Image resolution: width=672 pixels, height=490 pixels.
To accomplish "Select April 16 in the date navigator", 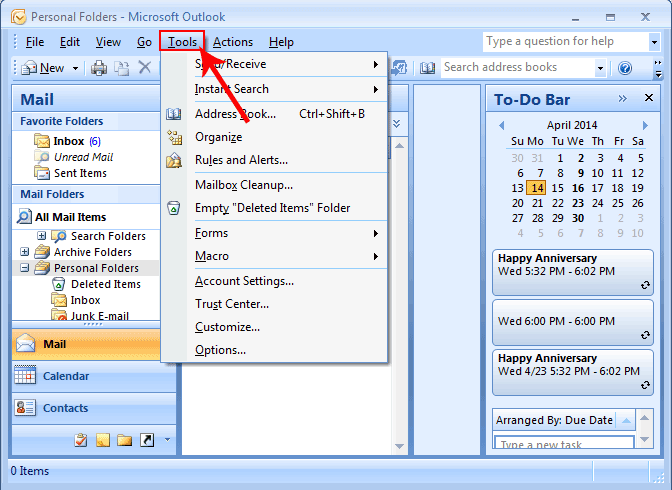I will (x=578, y=188).
